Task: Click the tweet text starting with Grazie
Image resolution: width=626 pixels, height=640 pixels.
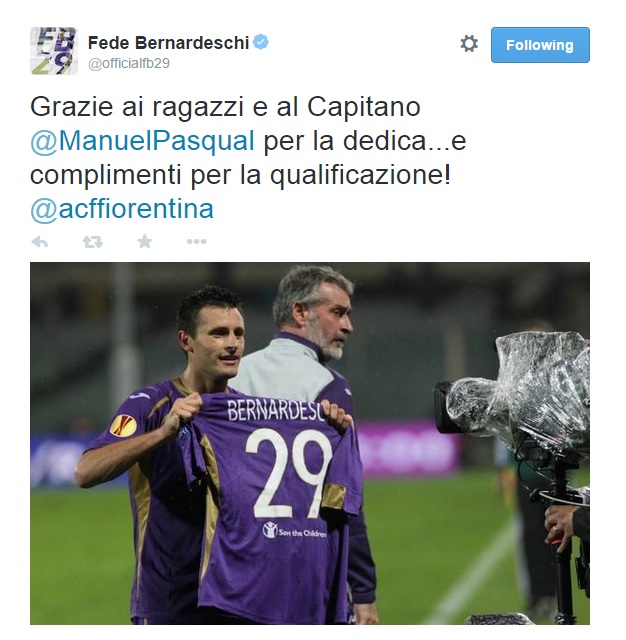Action: point(248,158)
